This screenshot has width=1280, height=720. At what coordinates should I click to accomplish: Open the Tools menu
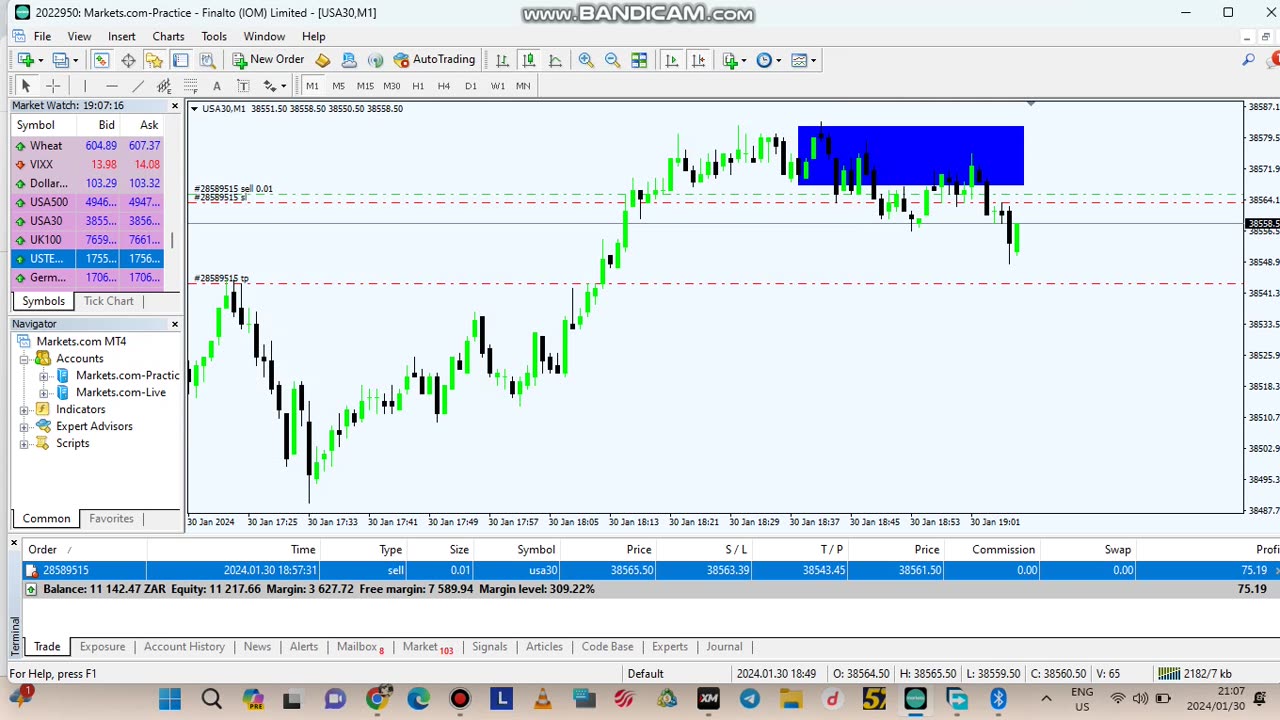[x=214, y=36]
